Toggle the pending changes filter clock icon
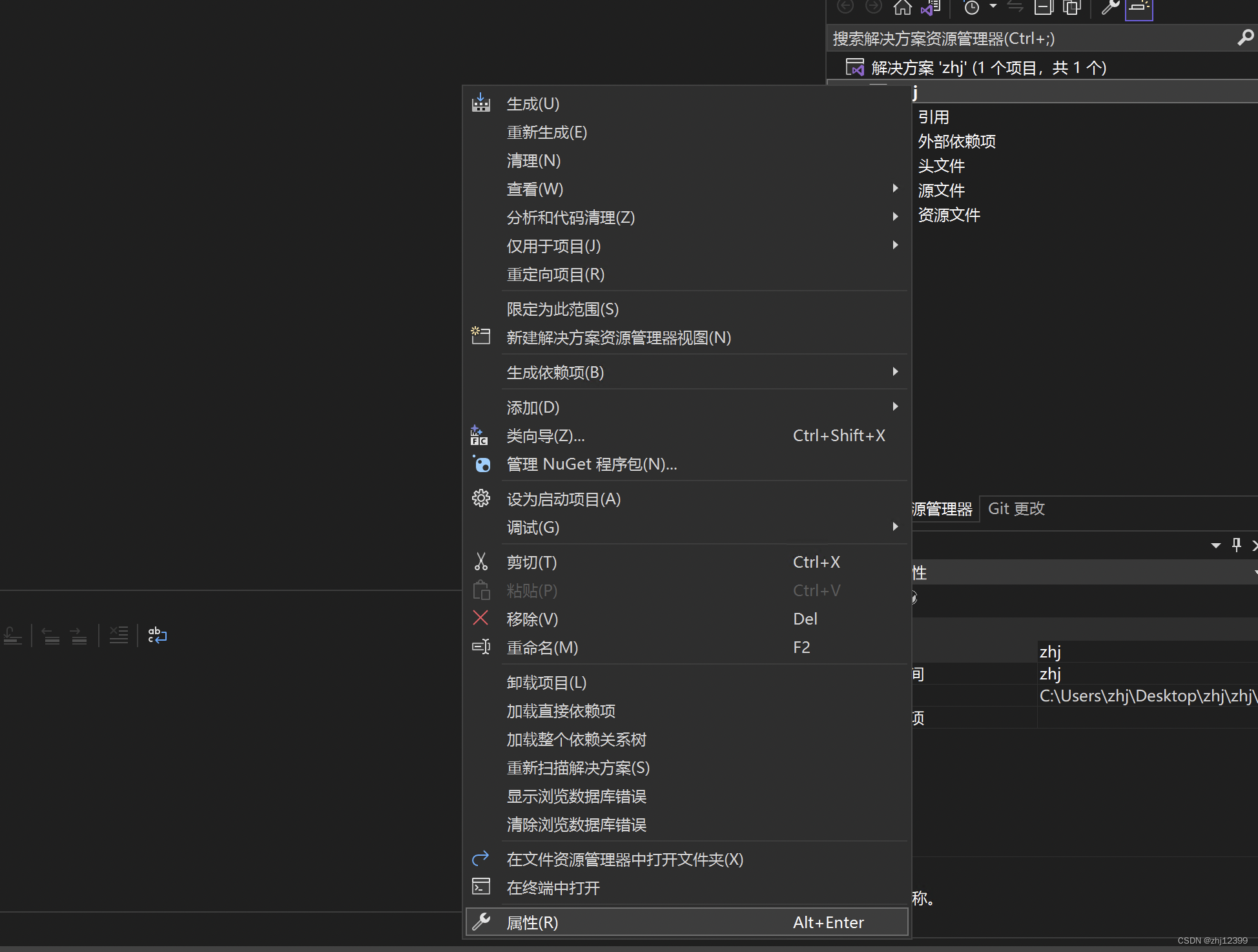 point(971,7)
